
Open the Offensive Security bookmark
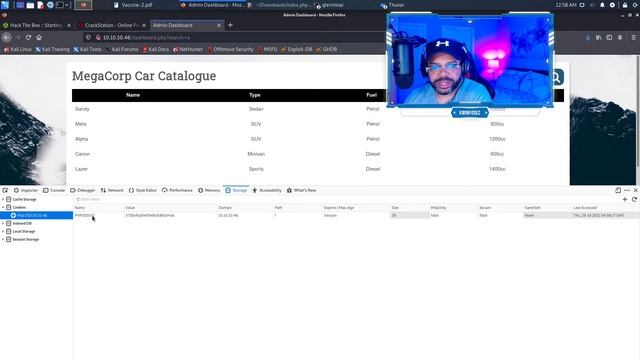(230, 49)
